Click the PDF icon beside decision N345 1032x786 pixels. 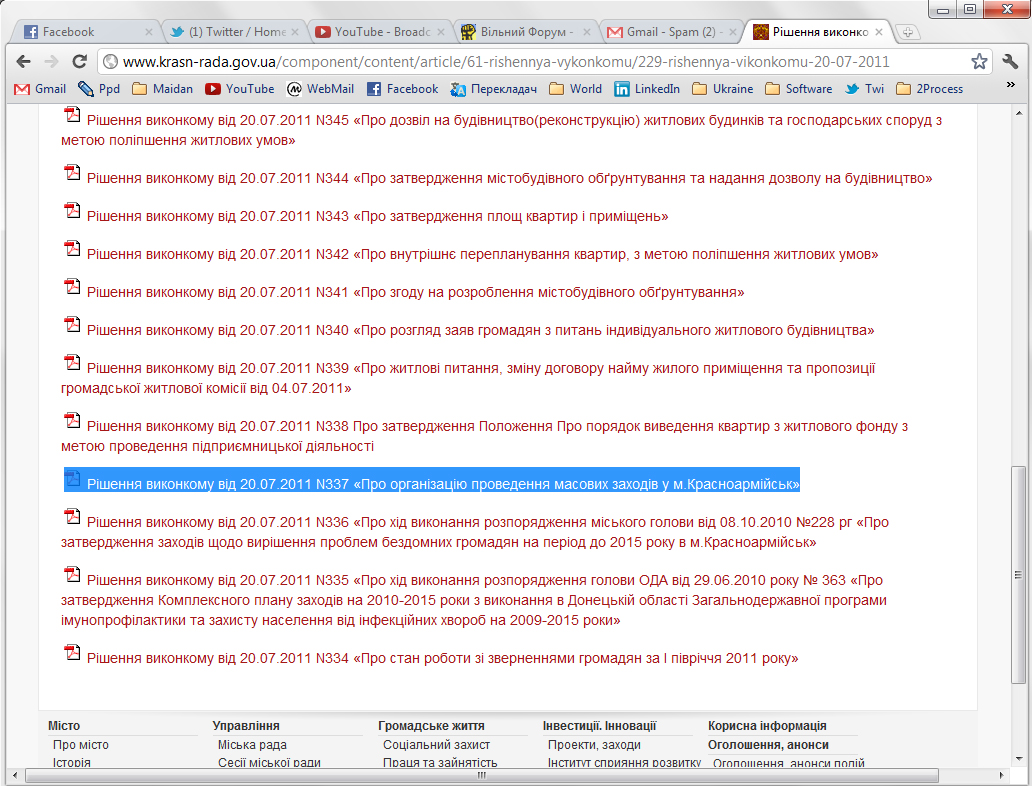pyautogui.click(x=72, y=116)
